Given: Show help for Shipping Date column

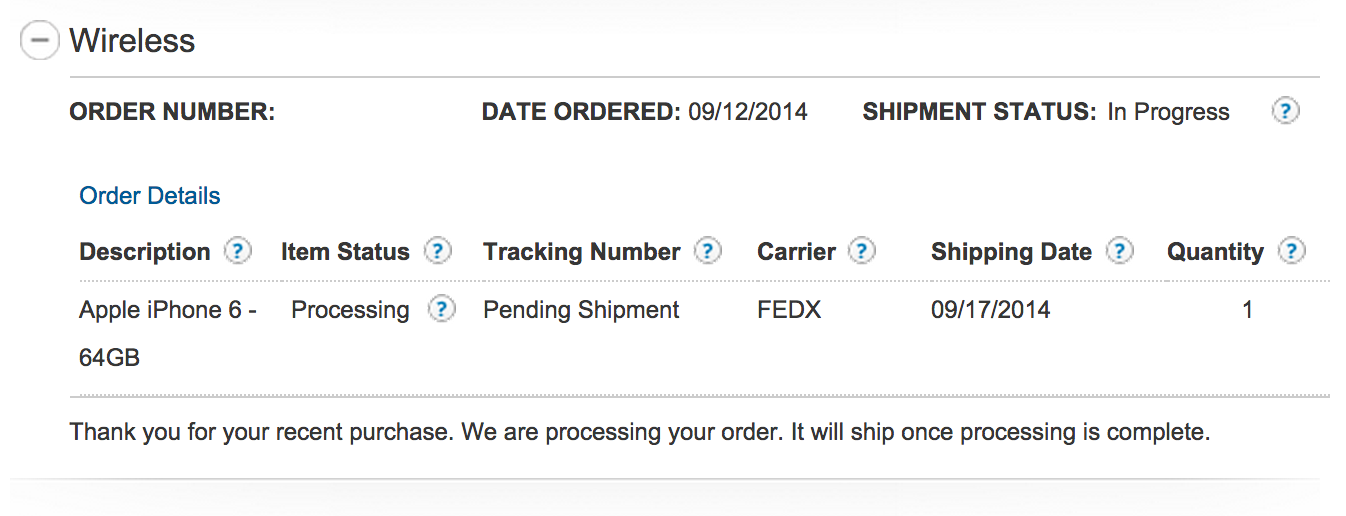Looking at the screenshot, I should click(x=1120, y=250).
